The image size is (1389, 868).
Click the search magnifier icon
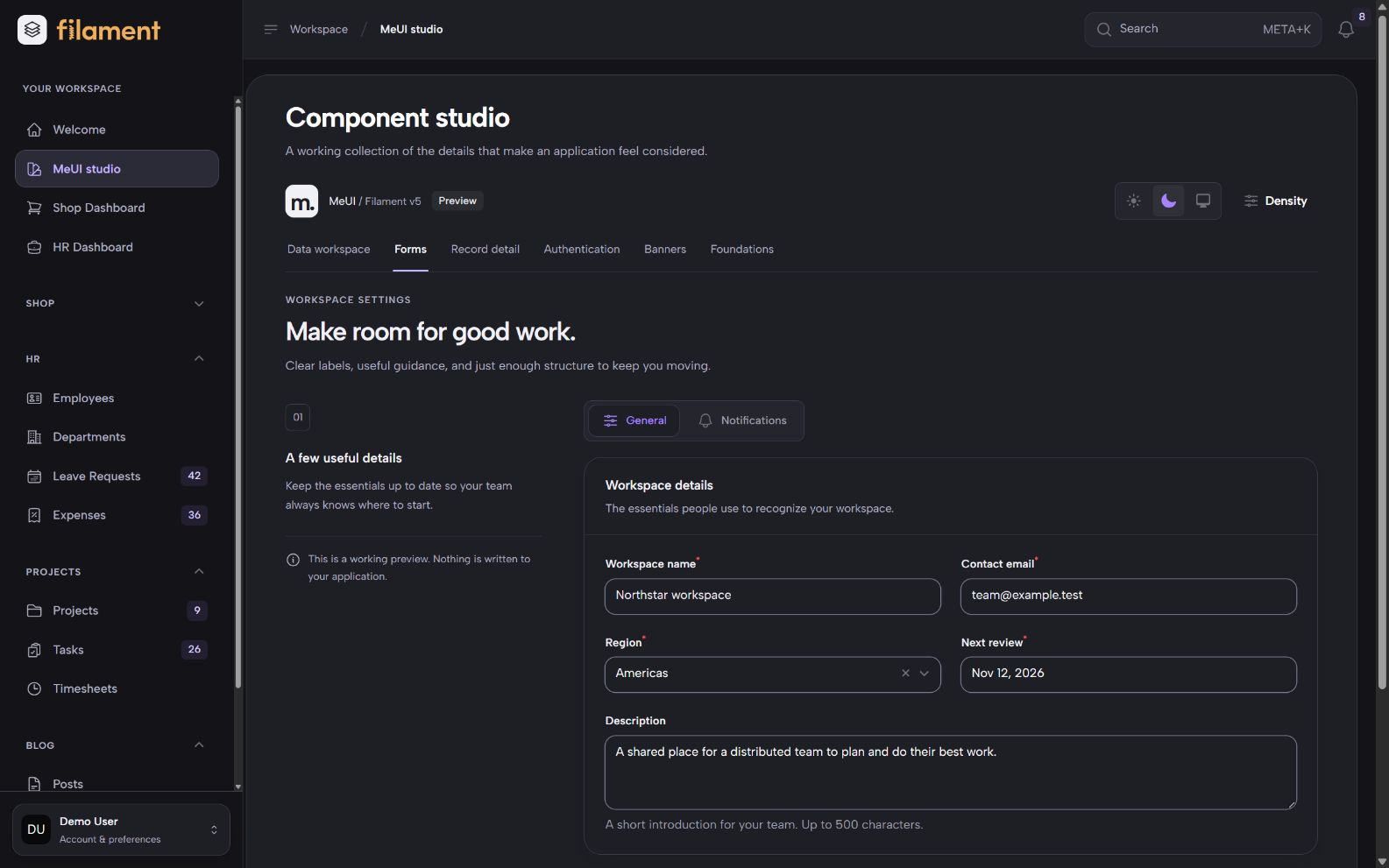(1104, 30)
